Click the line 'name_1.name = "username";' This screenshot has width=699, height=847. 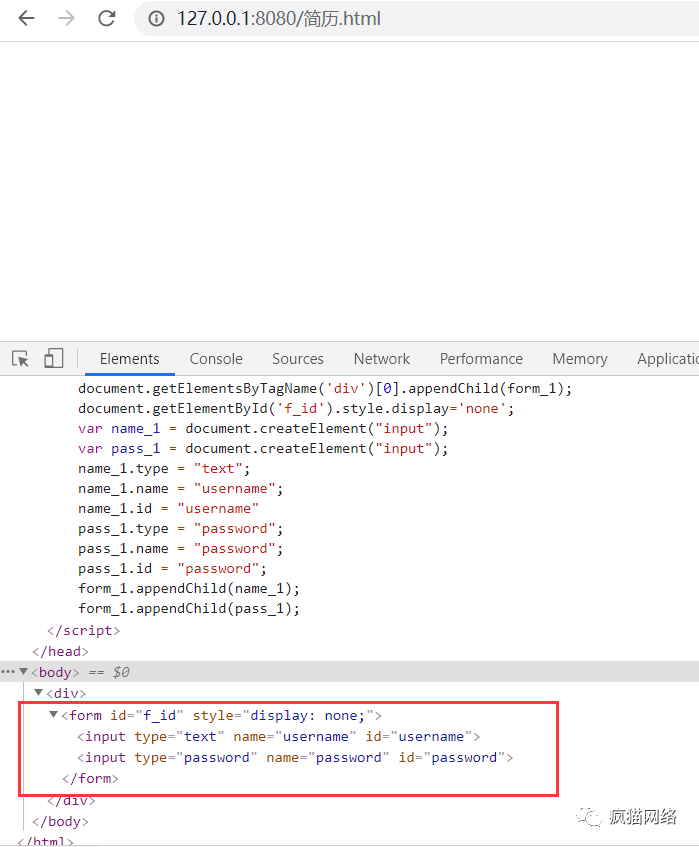180,488
